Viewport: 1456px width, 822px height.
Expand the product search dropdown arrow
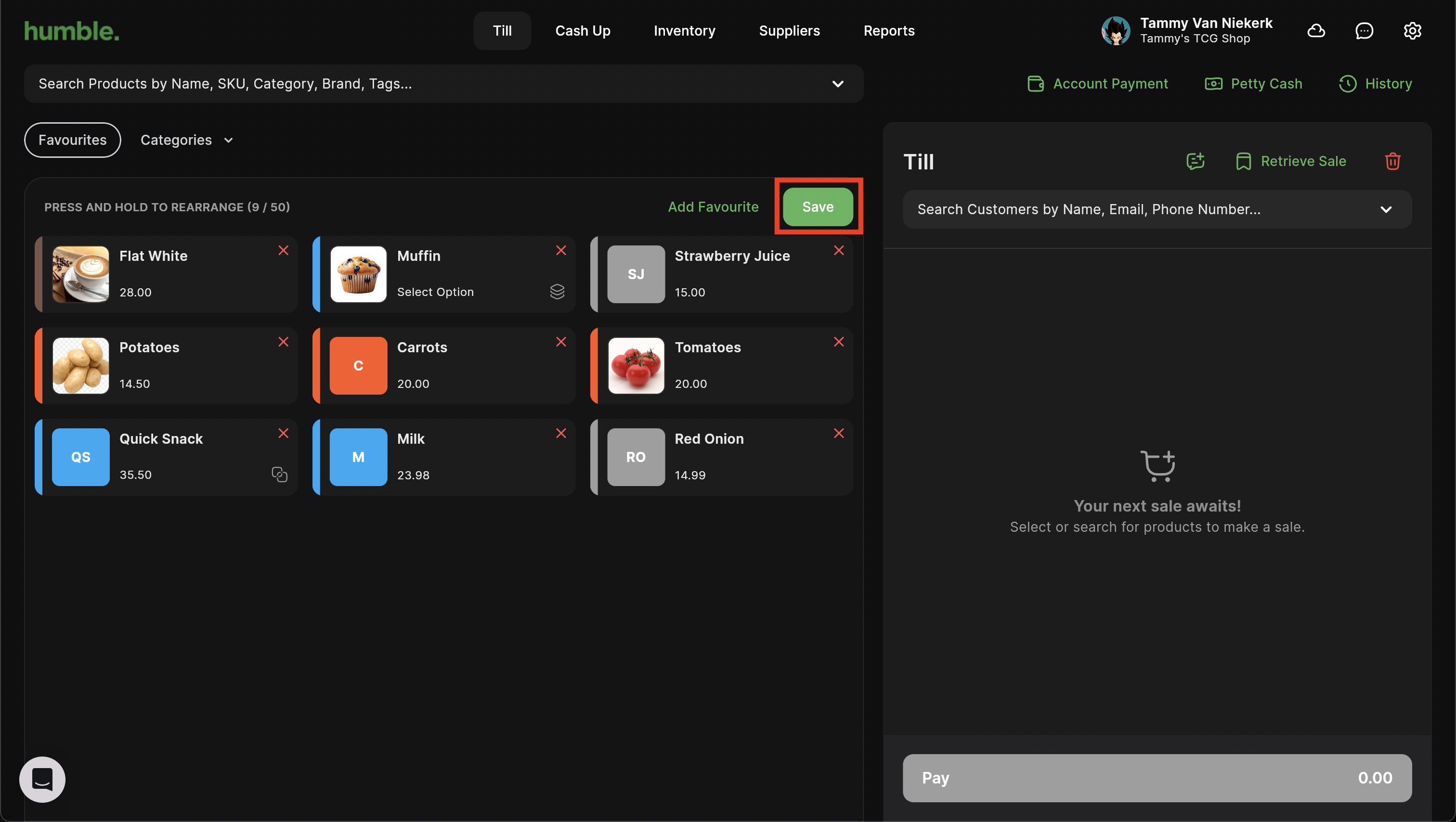[838, 84]
